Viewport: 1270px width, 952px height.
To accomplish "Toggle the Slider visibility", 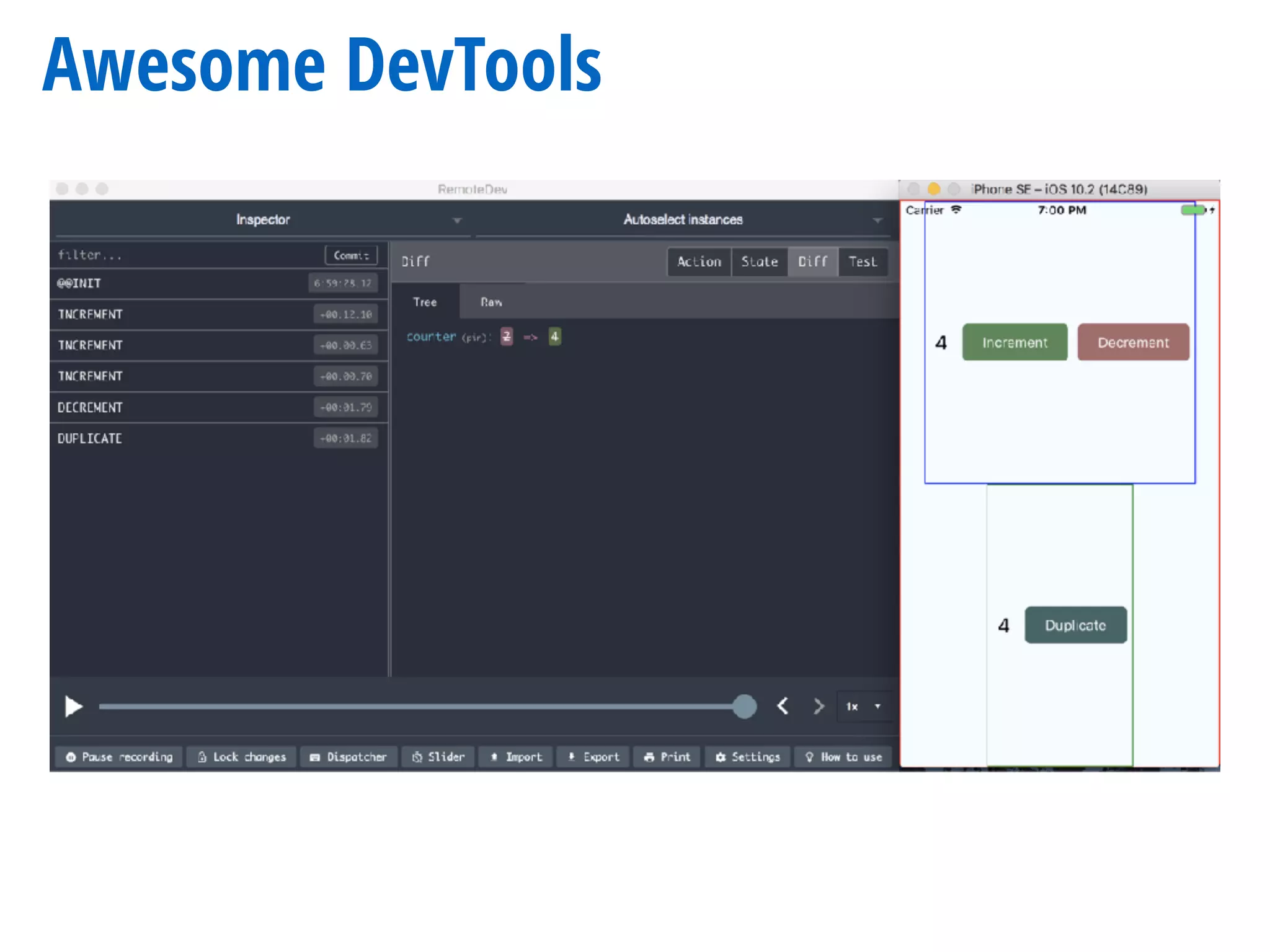I will (x=438, y=757).
